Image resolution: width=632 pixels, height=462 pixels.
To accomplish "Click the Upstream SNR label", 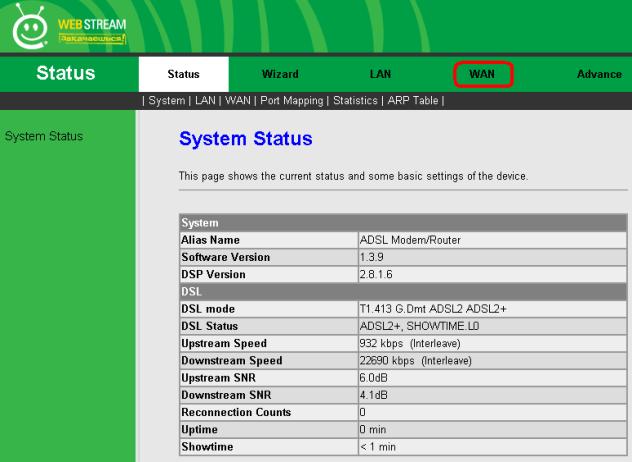I will (218, 378).
